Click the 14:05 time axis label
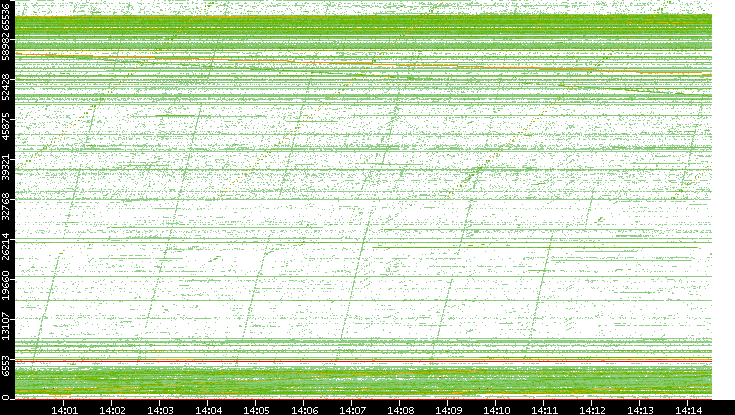The height and width of the screenshot is (415, 735). (x=256, y=410)
